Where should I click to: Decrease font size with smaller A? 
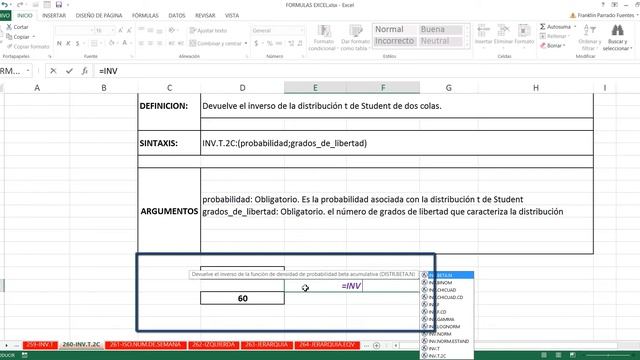(x=129, y=31)
